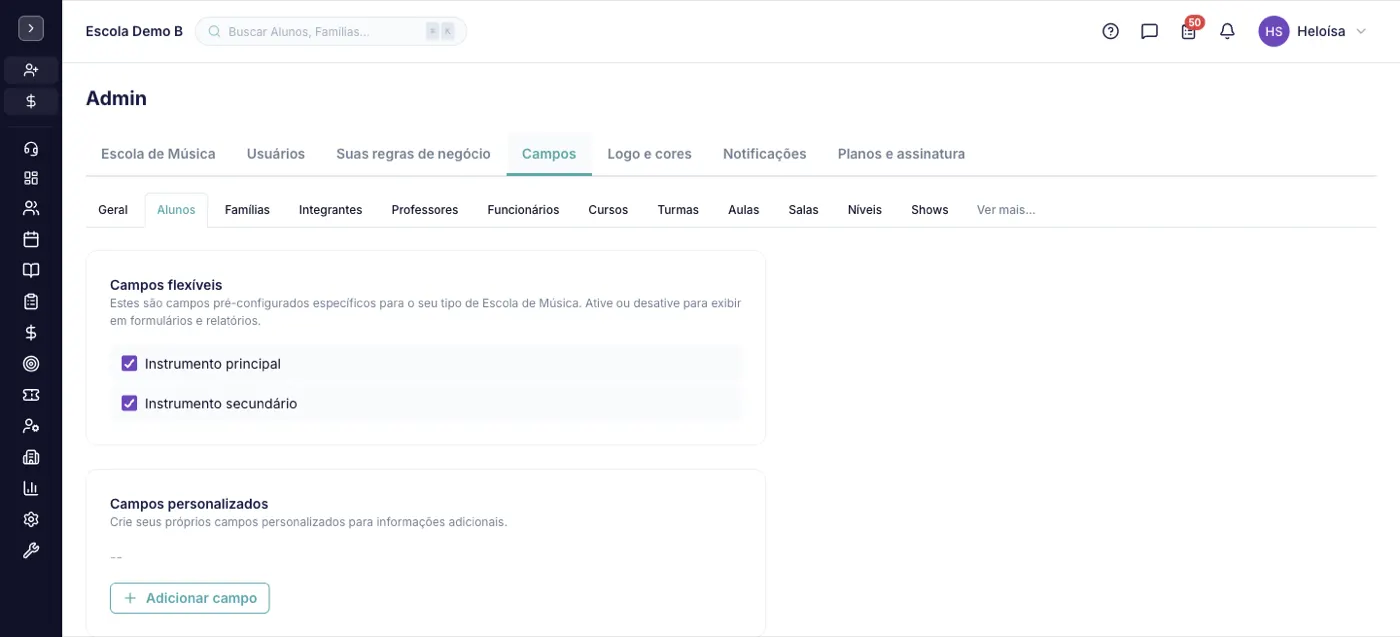Open Planos e assinatura tab
The image size is (1400, 637).
point(901,154)
